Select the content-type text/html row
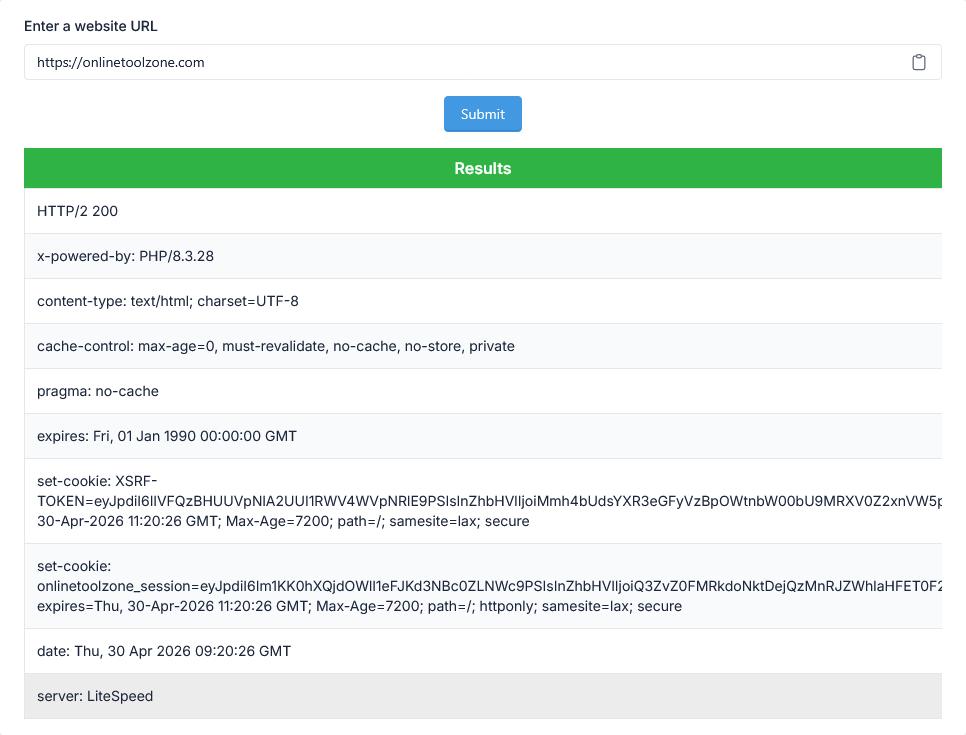 (482, 301)
